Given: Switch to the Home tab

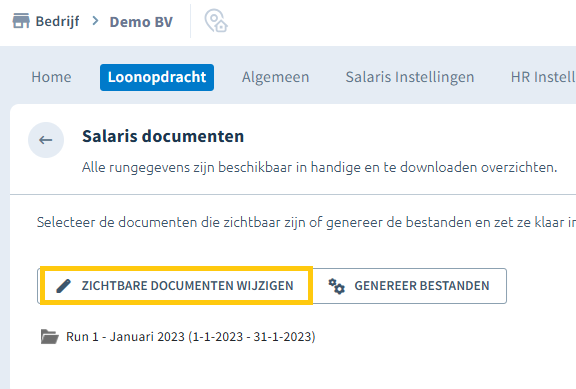Looking at the screenshot, I should [51, 77].
